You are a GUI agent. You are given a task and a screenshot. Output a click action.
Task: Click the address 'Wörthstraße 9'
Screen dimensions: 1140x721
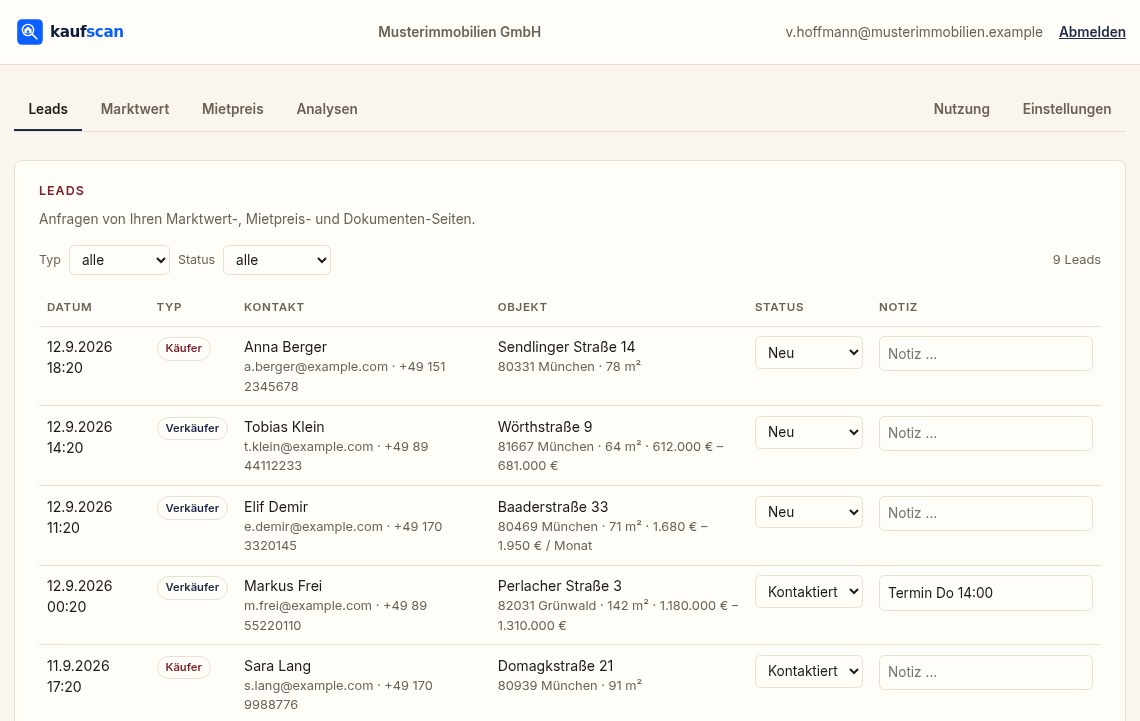(545, 427)
